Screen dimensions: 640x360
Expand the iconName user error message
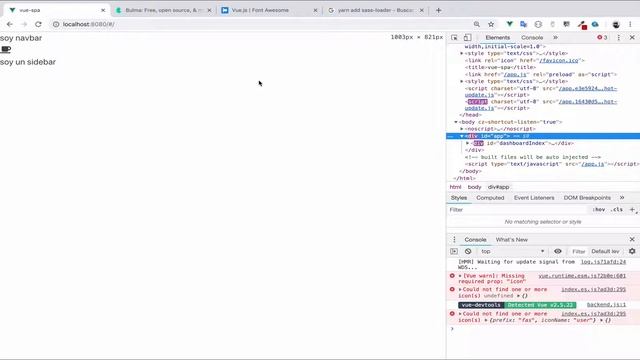(x=460, y=314)
